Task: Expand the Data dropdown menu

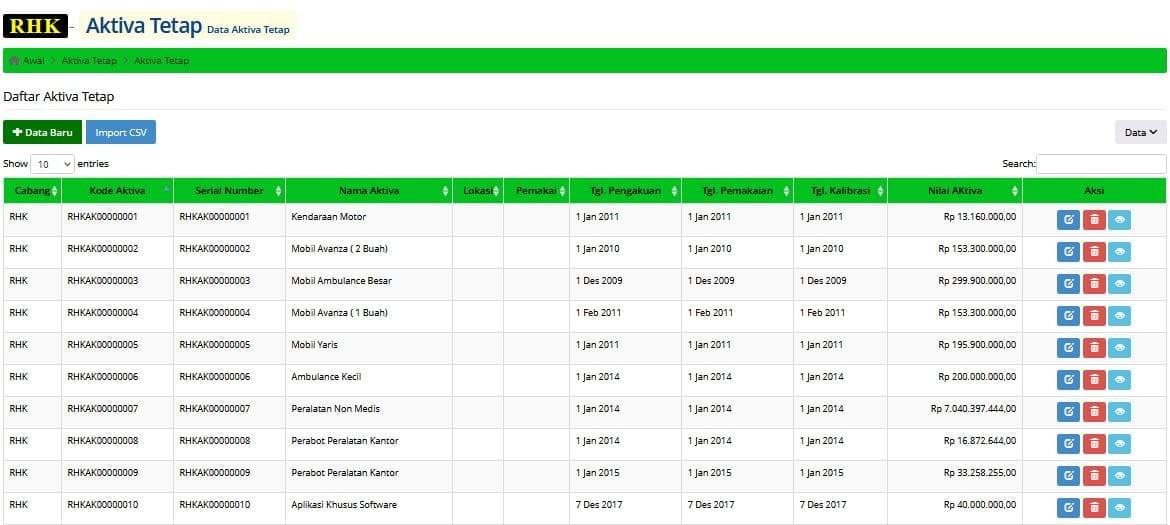Action: (1140, 132)
